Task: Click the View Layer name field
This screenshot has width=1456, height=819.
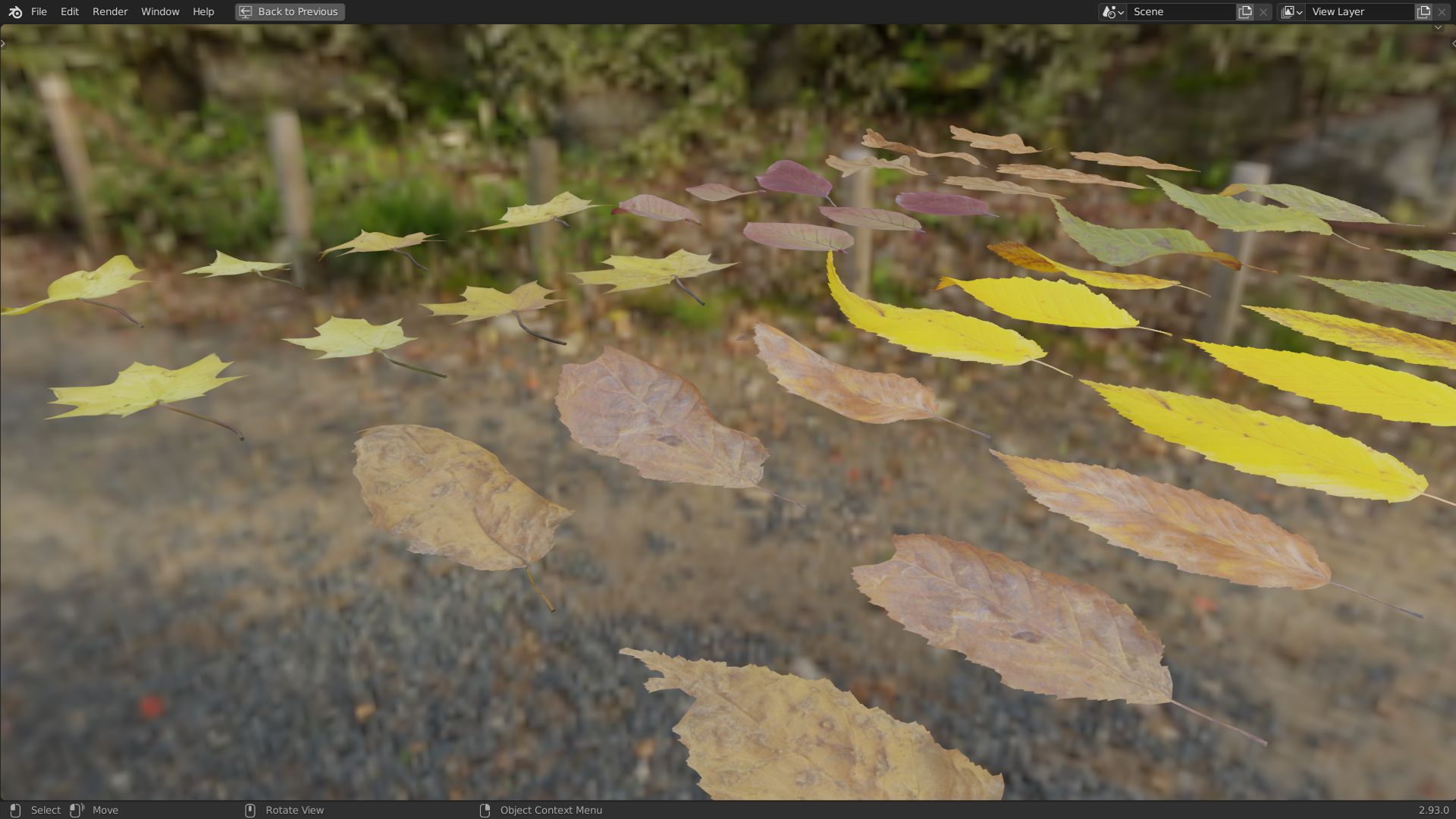Action: pos(1359,11)
